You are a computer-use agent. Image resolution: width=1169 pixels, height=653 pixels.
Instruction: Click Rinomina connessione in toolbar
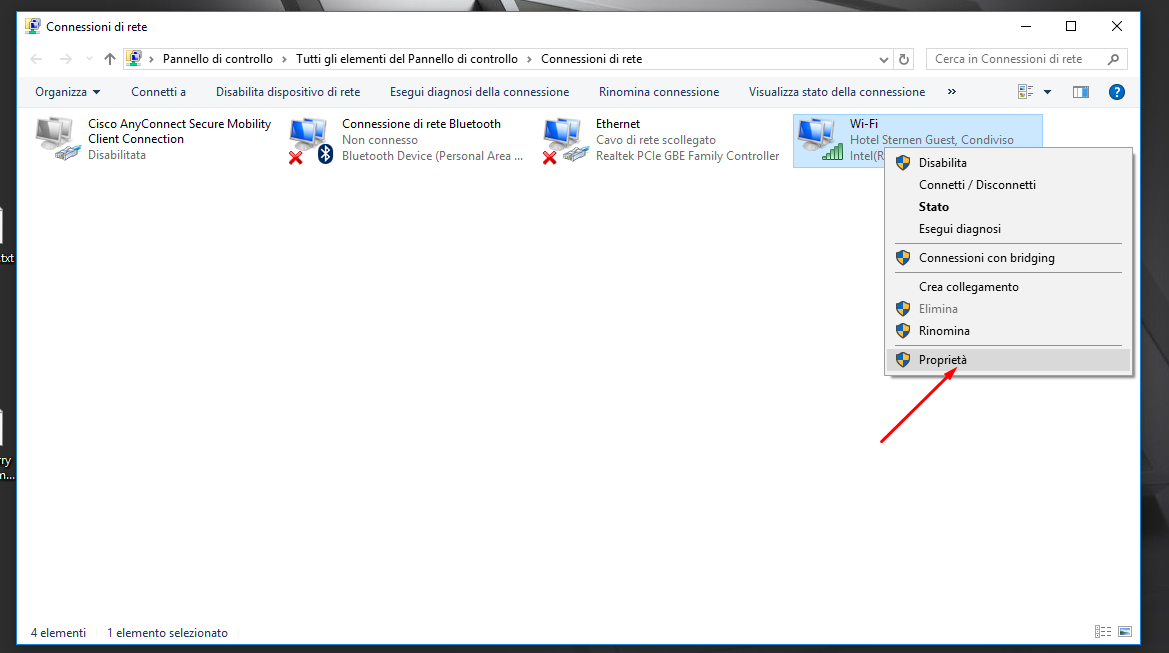[x=659, y=92]
